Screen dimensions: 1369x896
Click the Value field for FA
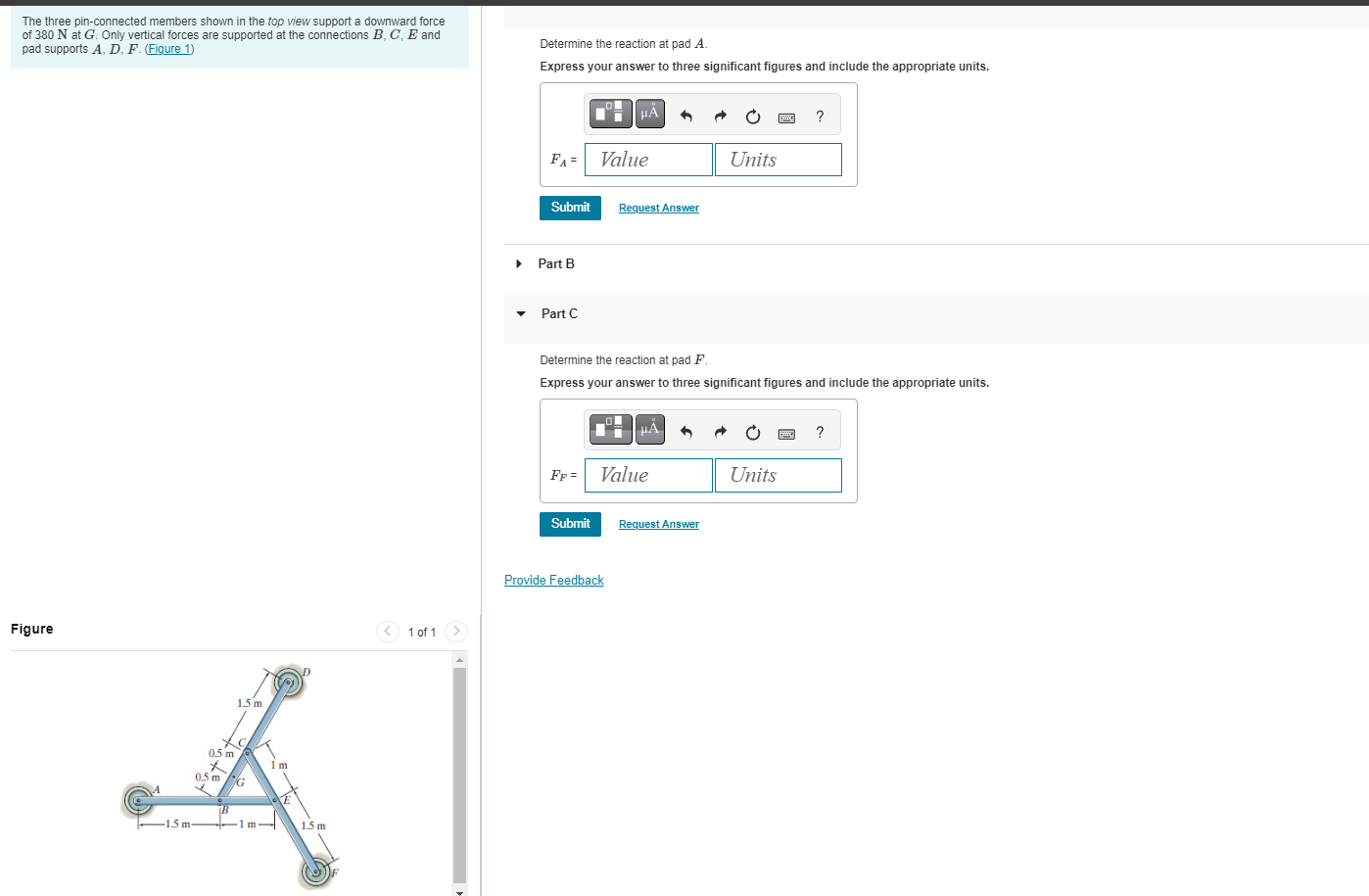(648, 159)
